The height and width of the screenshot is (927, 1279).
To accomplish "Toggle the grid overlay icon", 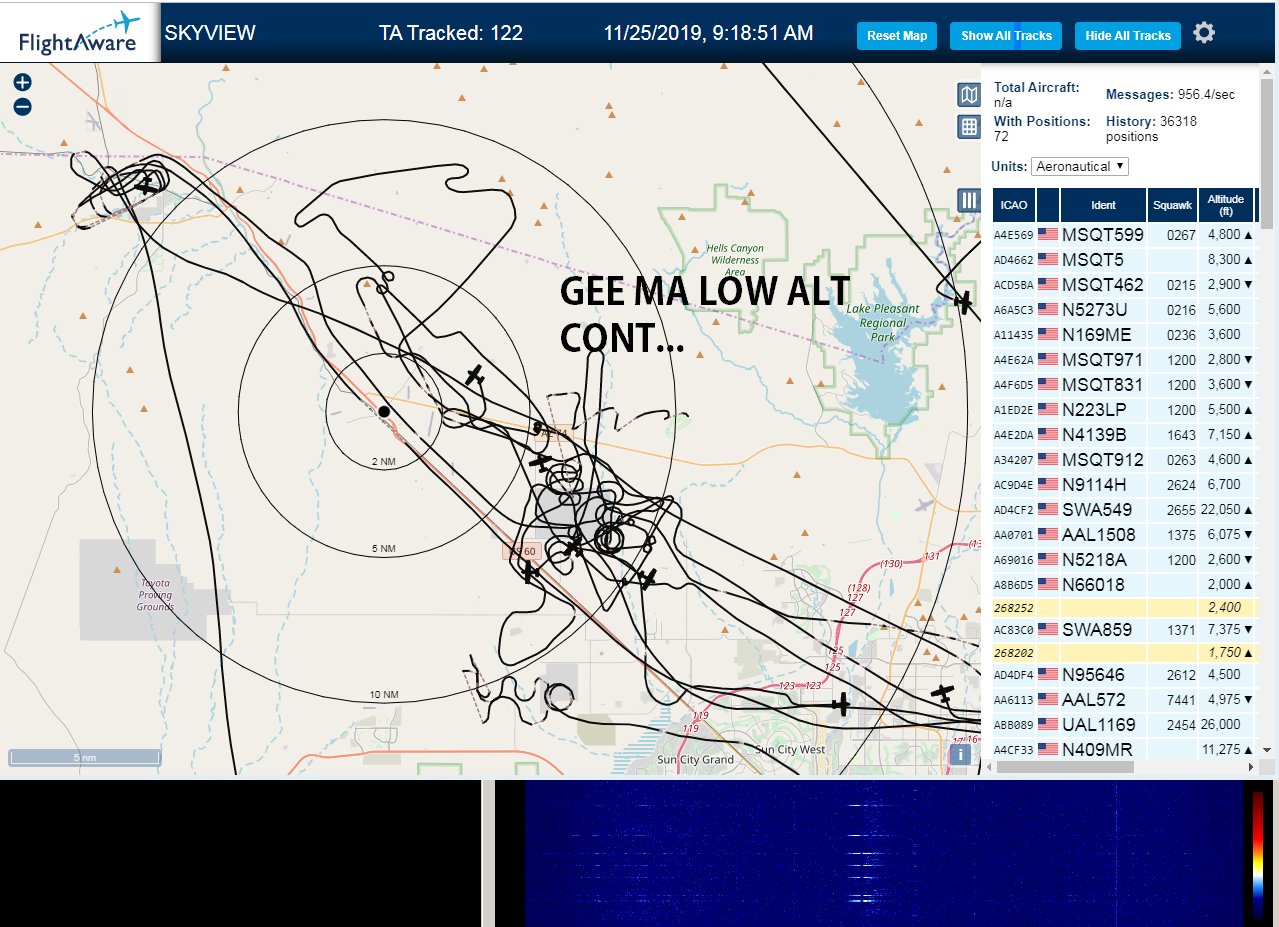I will [x=968, y=126].
